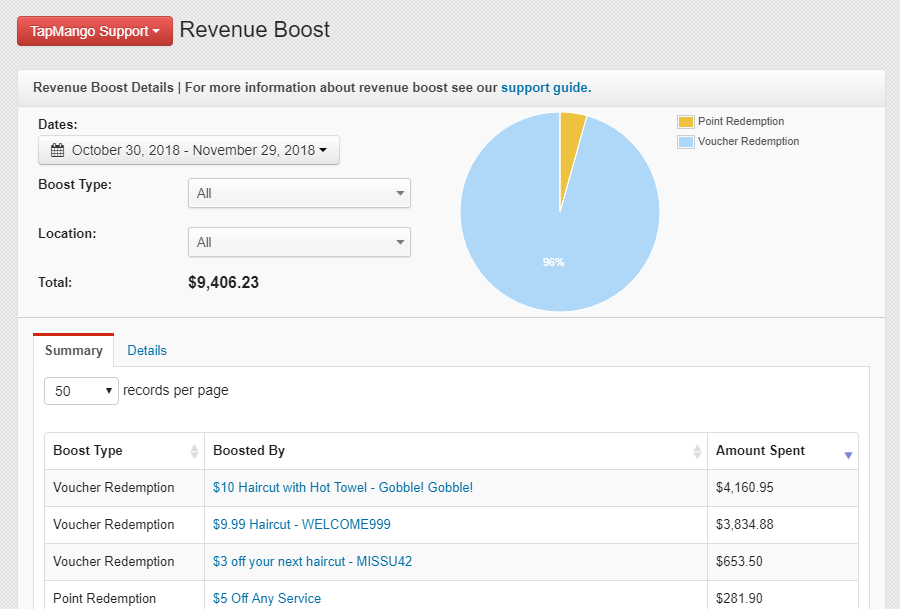Click the Point Redemption boost type cell
This screenshot has width=900, height=609.
[125, 595]
